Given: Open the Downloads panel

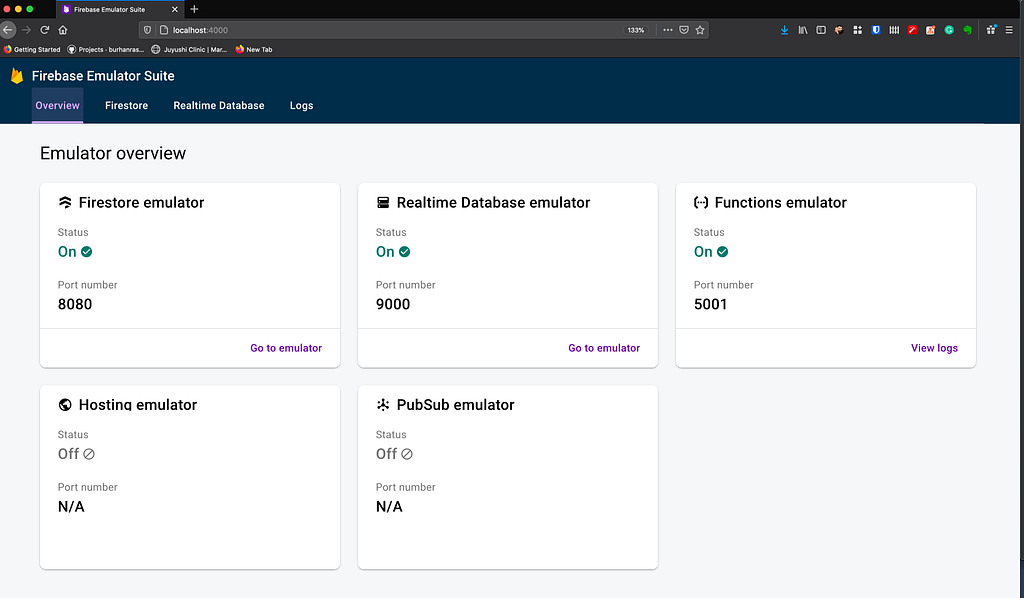Looking at the screenshot, I should click(x=784, y=30).
